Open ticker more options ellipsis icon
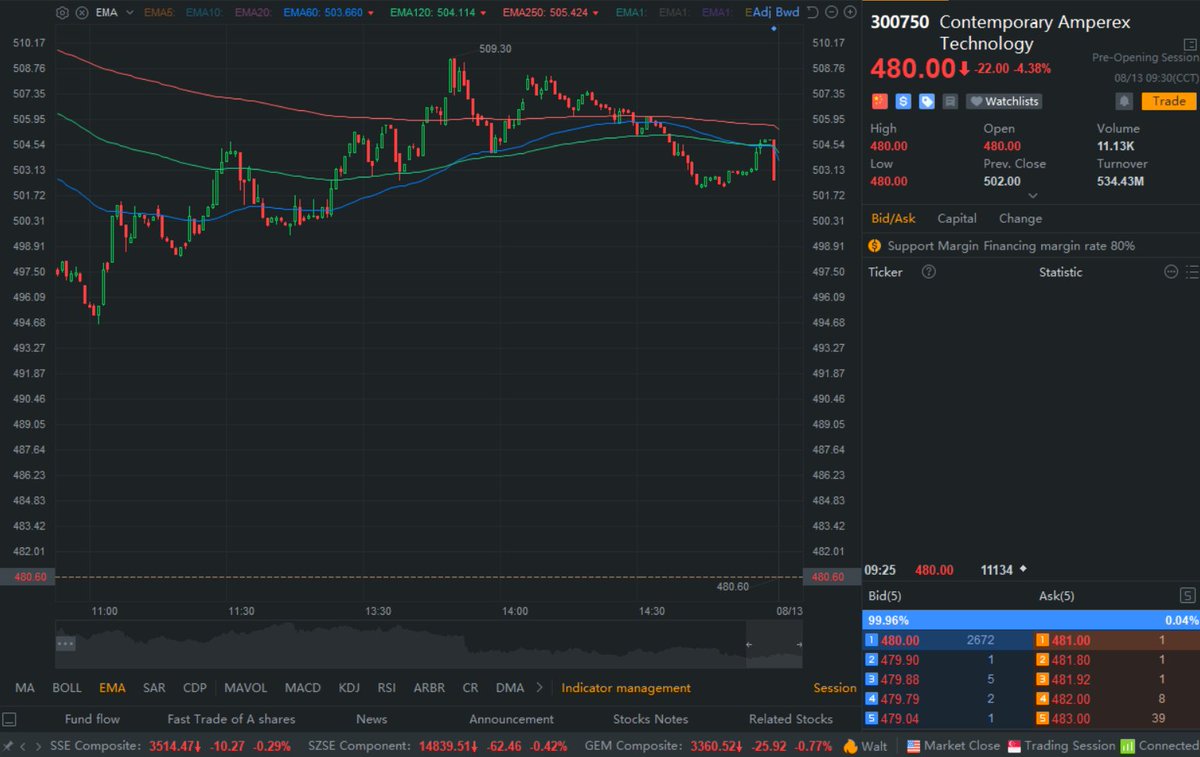Image resolution: width=1200 pixels, height=757 pixels. coord(1171,272)
